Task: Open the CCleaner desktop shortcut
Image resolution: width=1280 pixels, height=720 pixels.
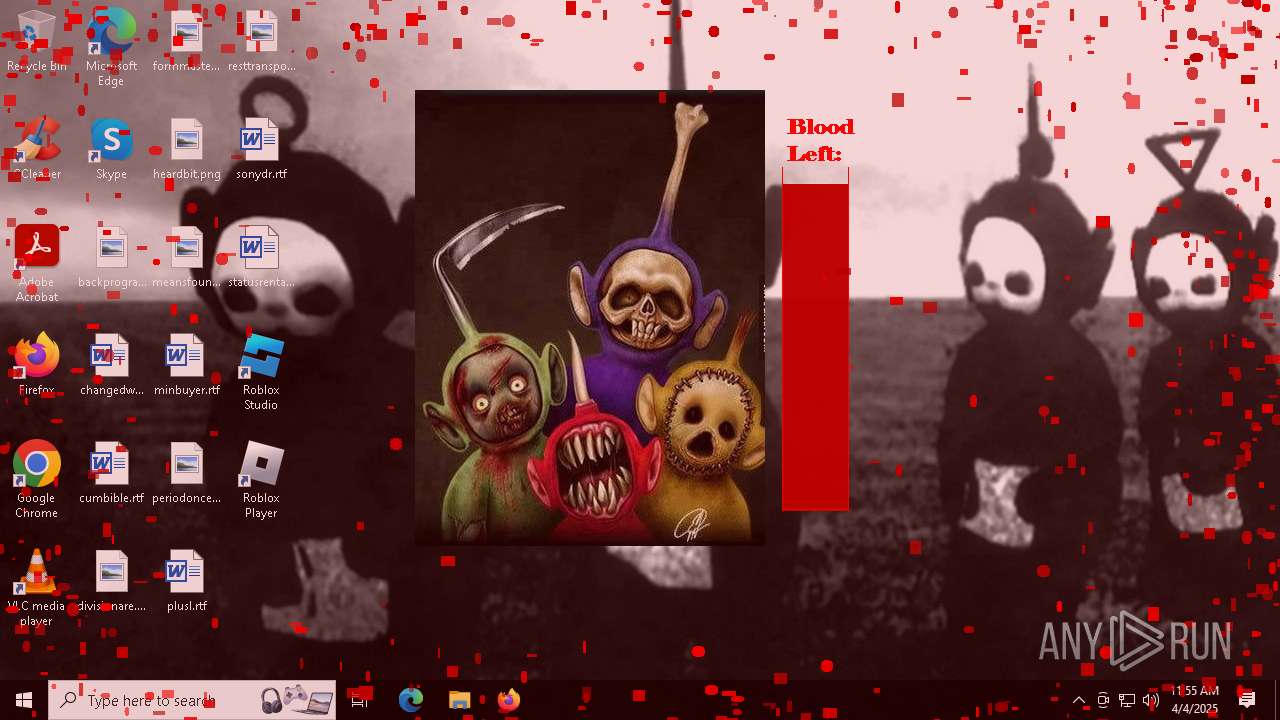Action: click(36, 149)
